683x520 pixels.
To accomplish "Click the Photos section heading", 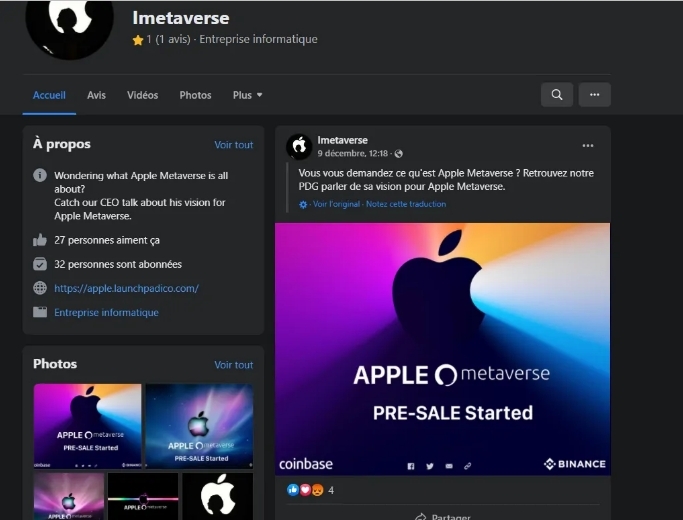I will click(x=55, y=364).
